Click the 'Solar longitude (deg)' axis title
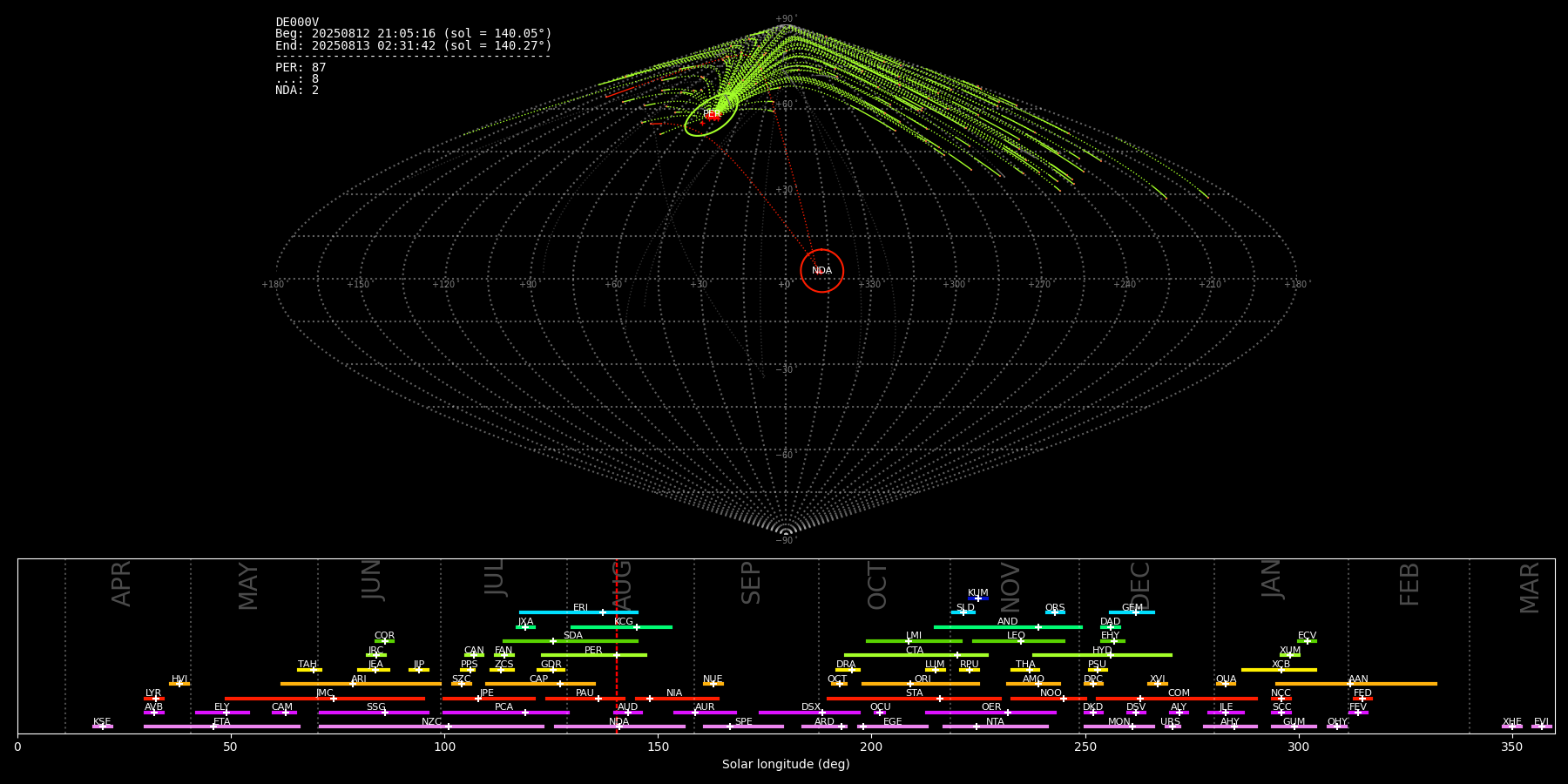 786,764
